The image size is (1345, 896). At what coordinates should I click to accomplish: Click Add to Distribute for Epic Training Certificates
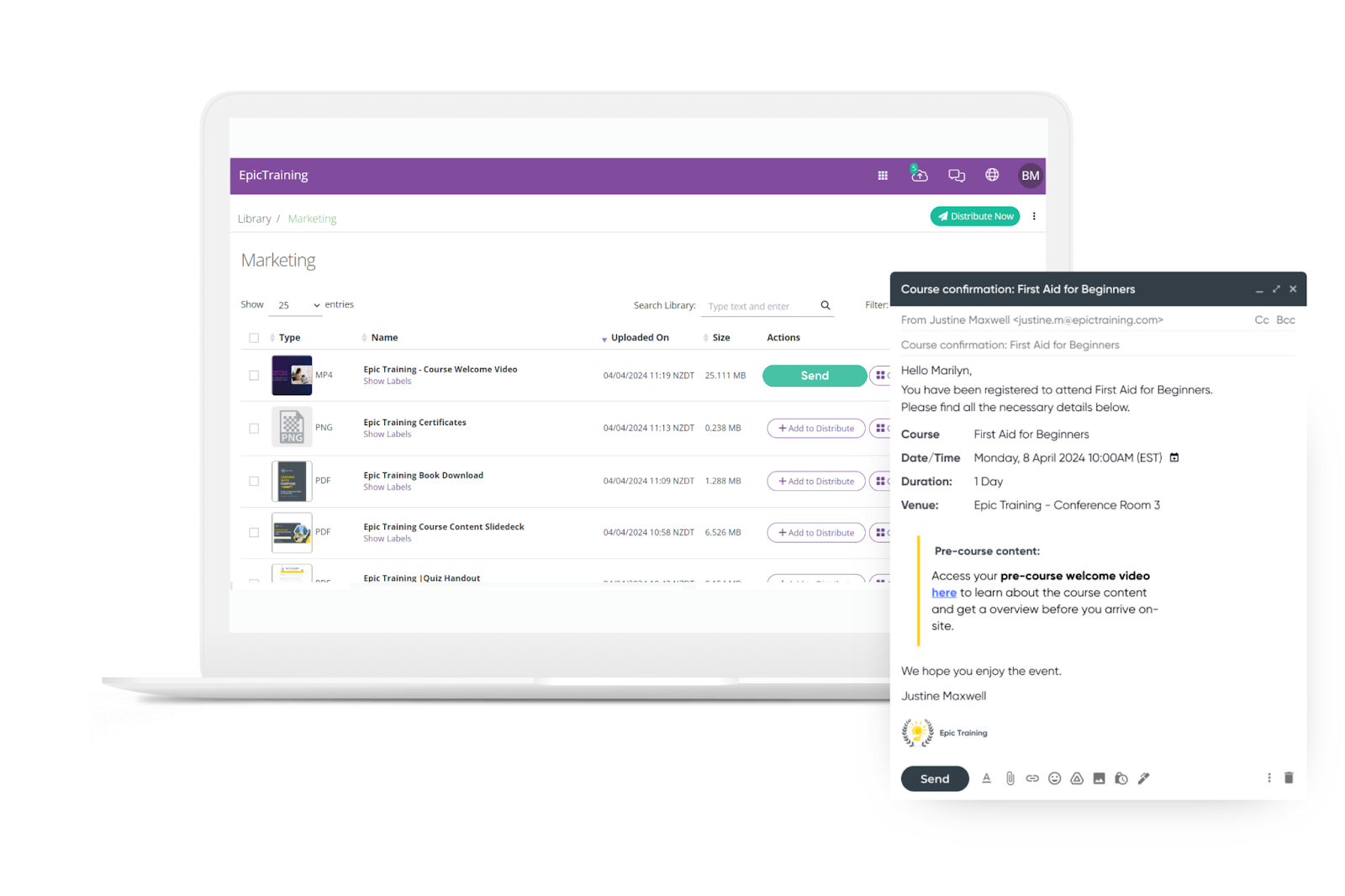point(816,428)
